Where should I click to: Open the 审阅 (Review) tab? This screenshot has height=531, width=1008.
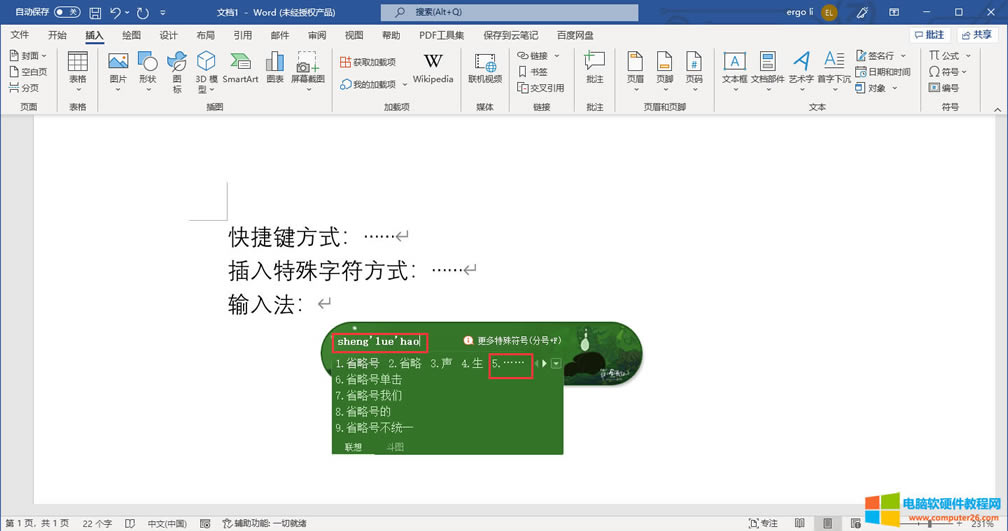coord(316,35)
